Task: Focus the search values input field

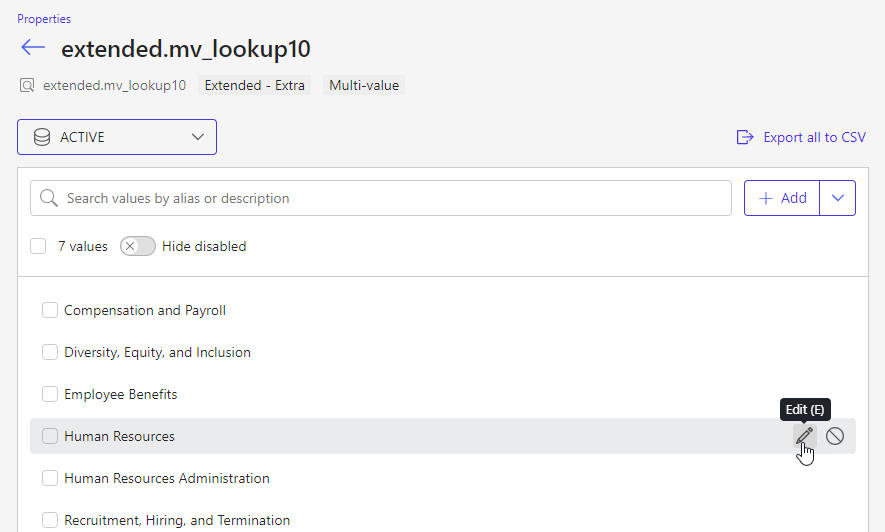Action: click(x=390, y=198)
